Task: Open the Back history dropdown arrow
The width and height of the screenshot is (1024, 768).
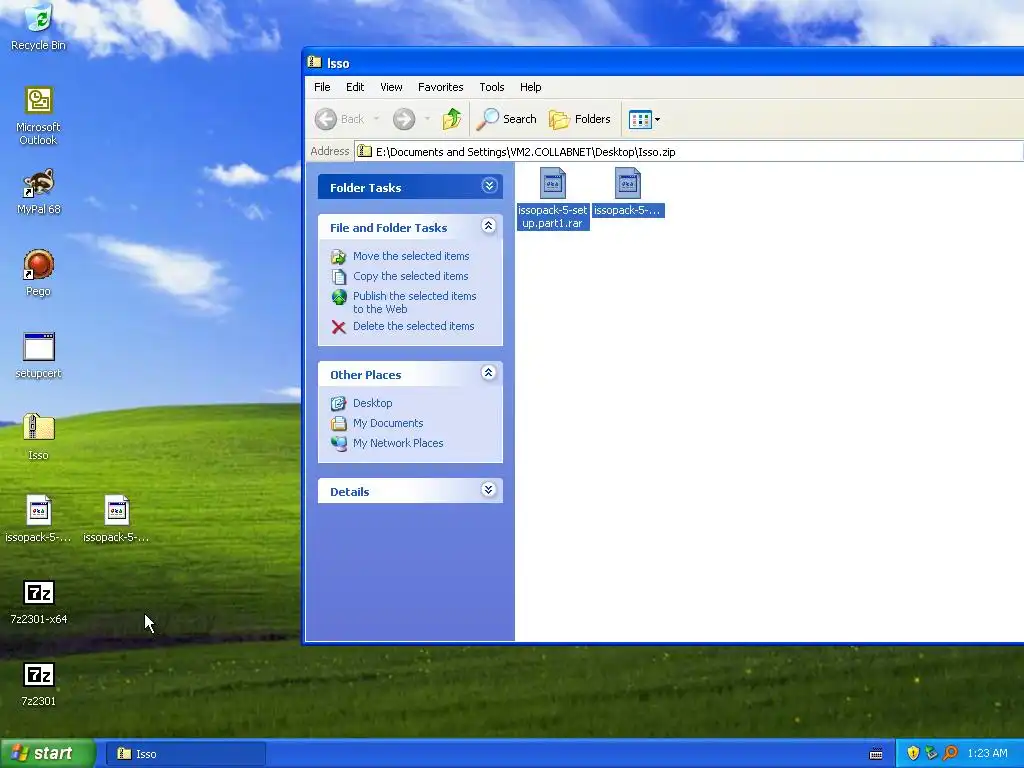Action: pyautogui.click(x=377, y=119)
